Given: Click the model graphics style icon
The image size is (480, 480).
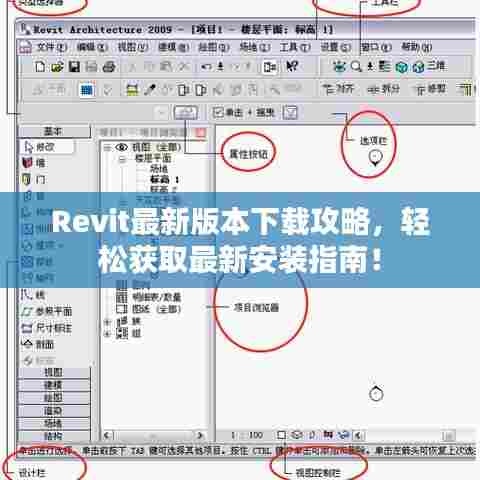Looking at the screenshot, I should pos(297,435).
